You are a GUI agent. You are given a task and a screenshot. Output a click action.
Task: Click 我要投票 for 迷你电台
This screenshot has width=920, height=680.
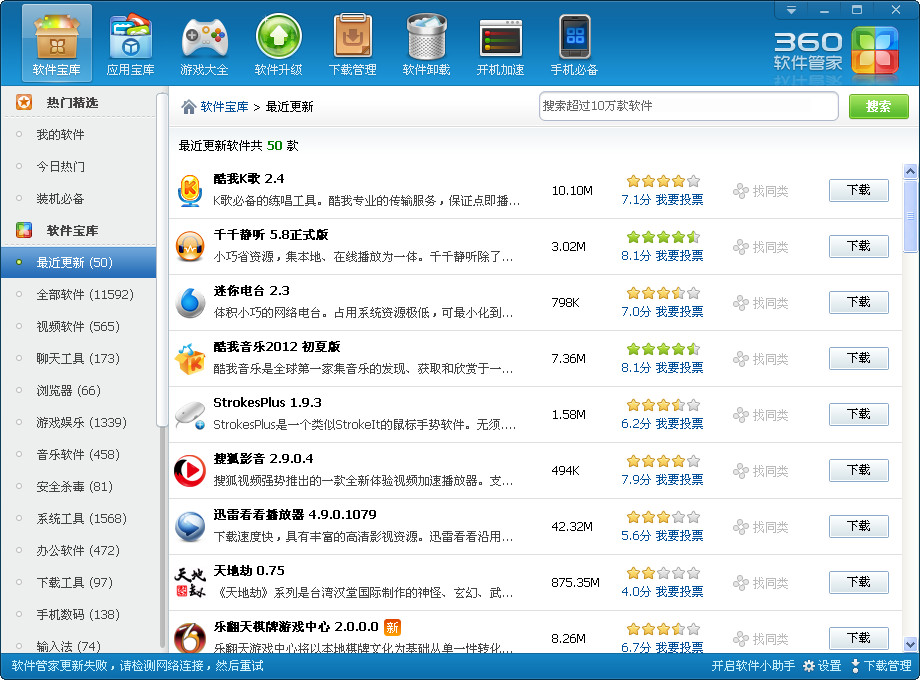679,312
